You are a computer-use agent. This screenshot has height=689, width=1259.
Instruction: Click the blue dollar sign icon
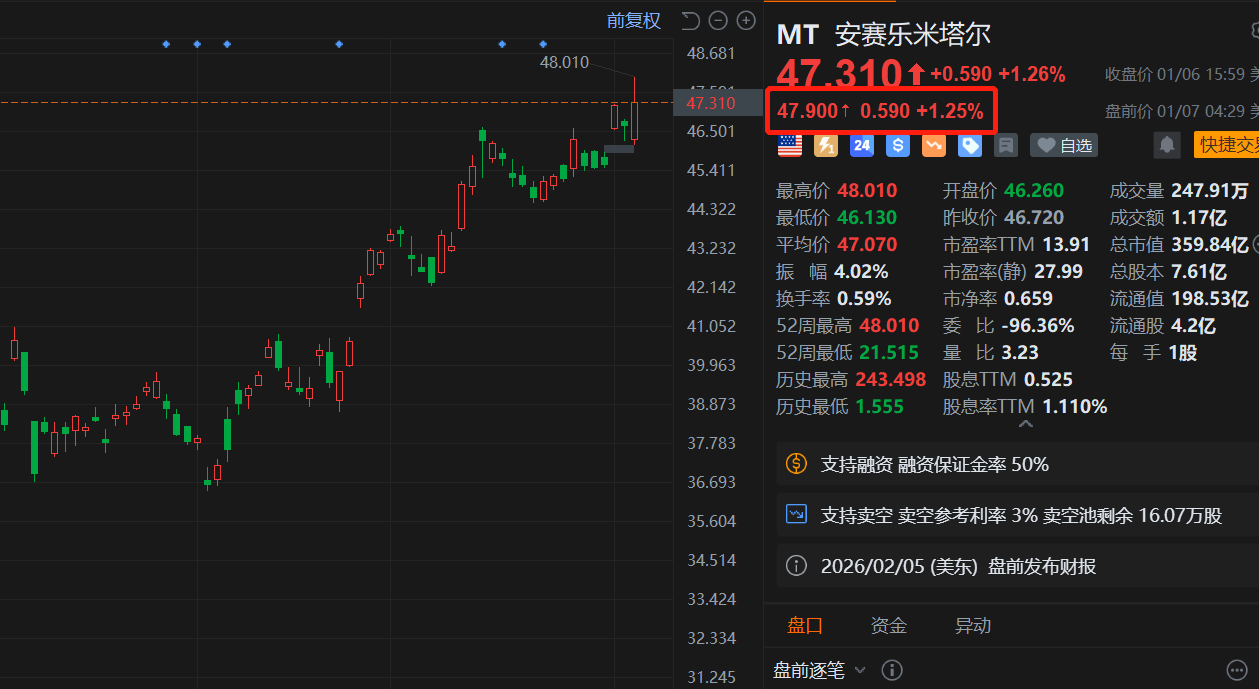[898, 146]
